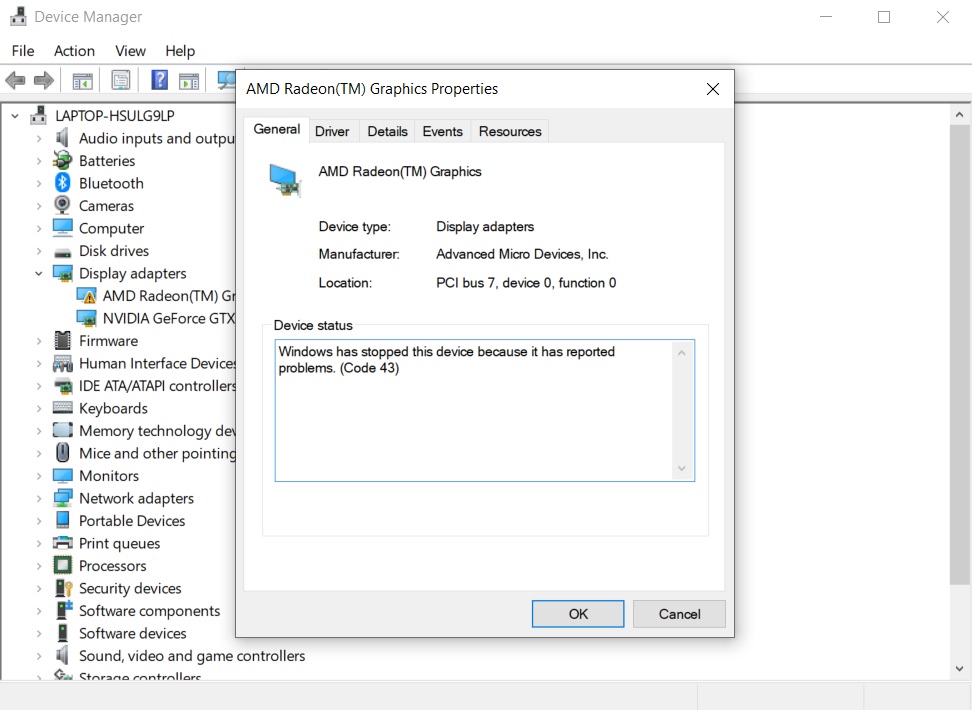
Task: Select the Software devices tree item
Action: pyautogui.click(x=133, y=633)
